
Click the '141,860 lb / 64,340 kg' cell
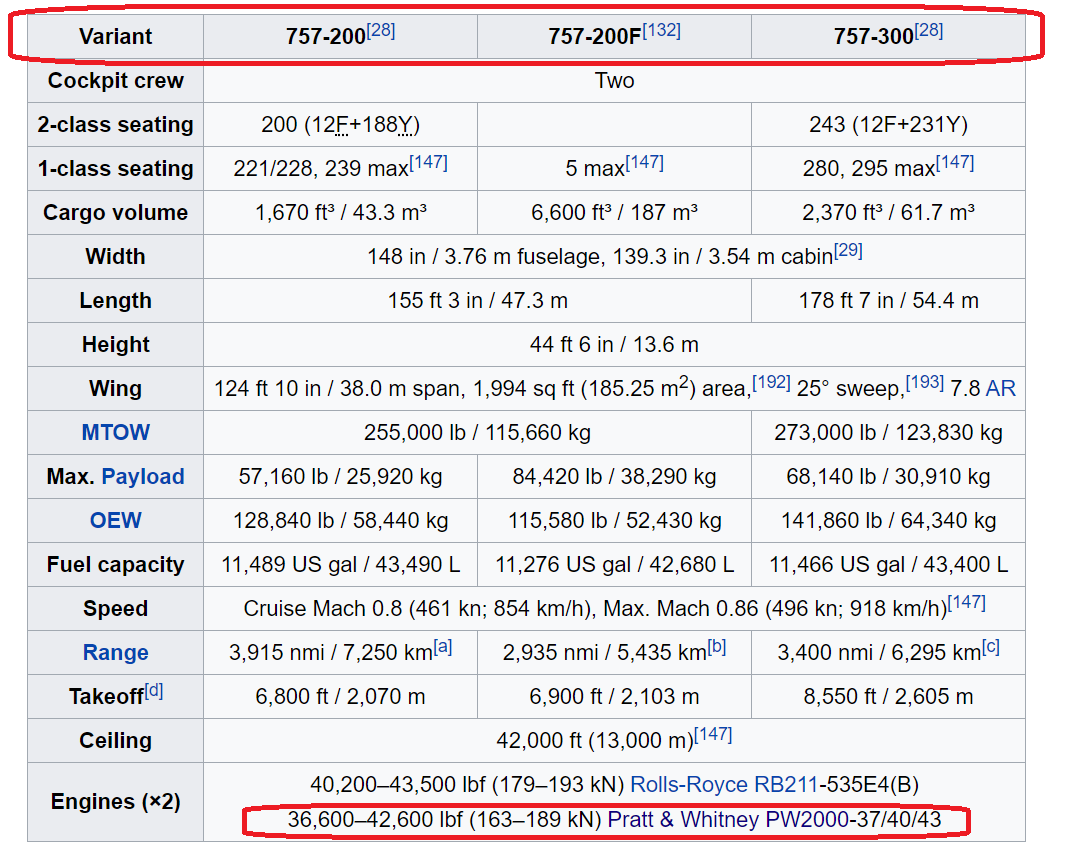[x=889, y=520]
